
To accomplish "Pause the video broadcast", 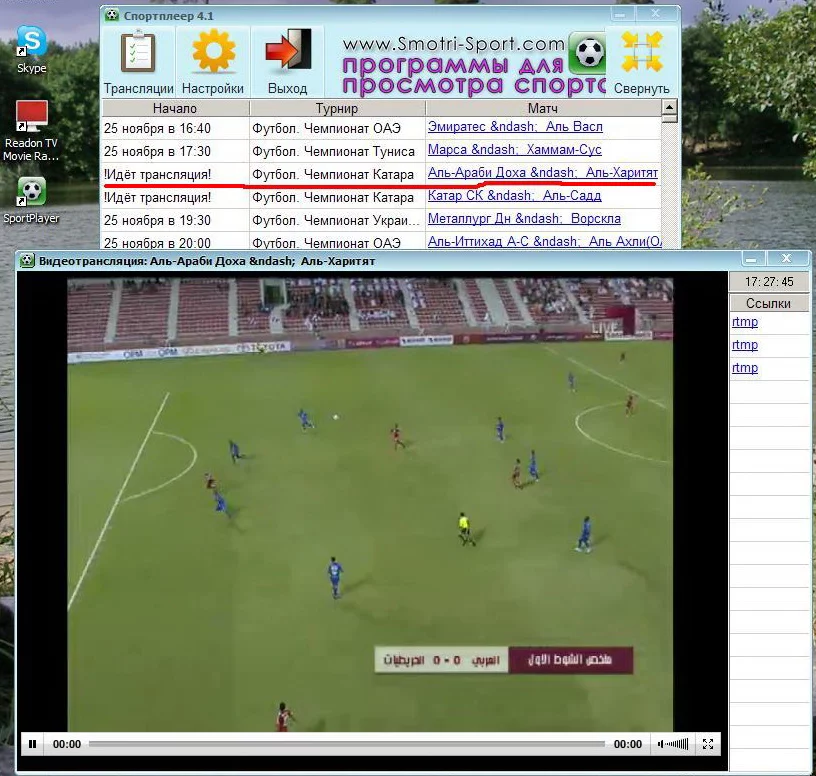I will (x=32, y=744).
